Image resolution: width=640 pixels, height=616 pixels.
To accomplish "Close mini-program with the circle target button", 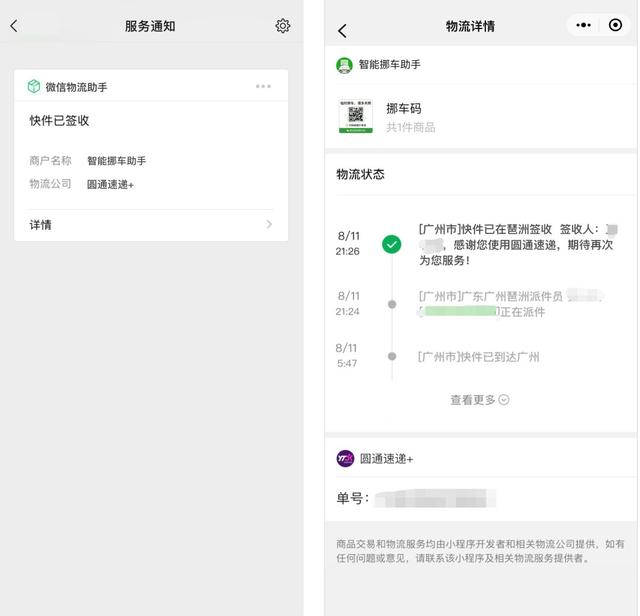I will (x=615, y=25).
